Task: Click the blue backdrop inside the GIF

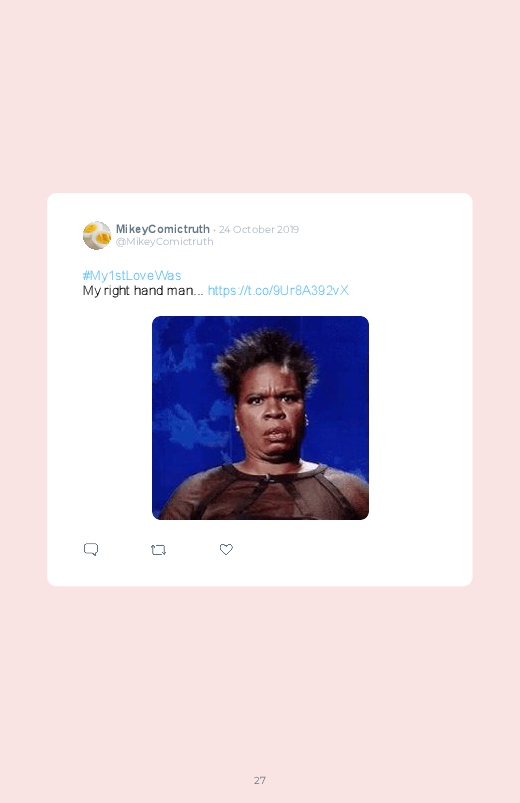Action: pos(184,389)
